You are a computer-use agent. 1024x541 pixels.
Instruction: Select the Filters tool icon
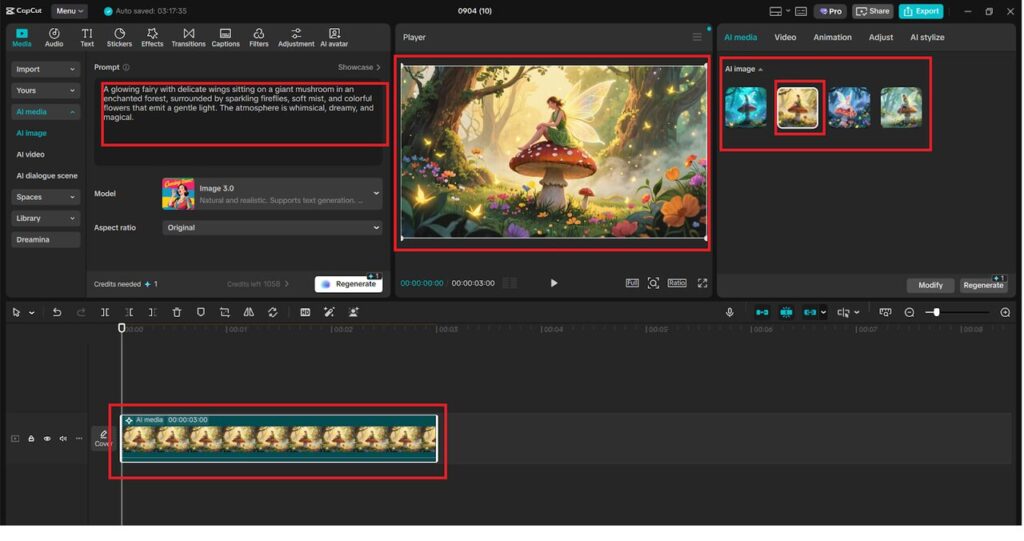[258, 37]
